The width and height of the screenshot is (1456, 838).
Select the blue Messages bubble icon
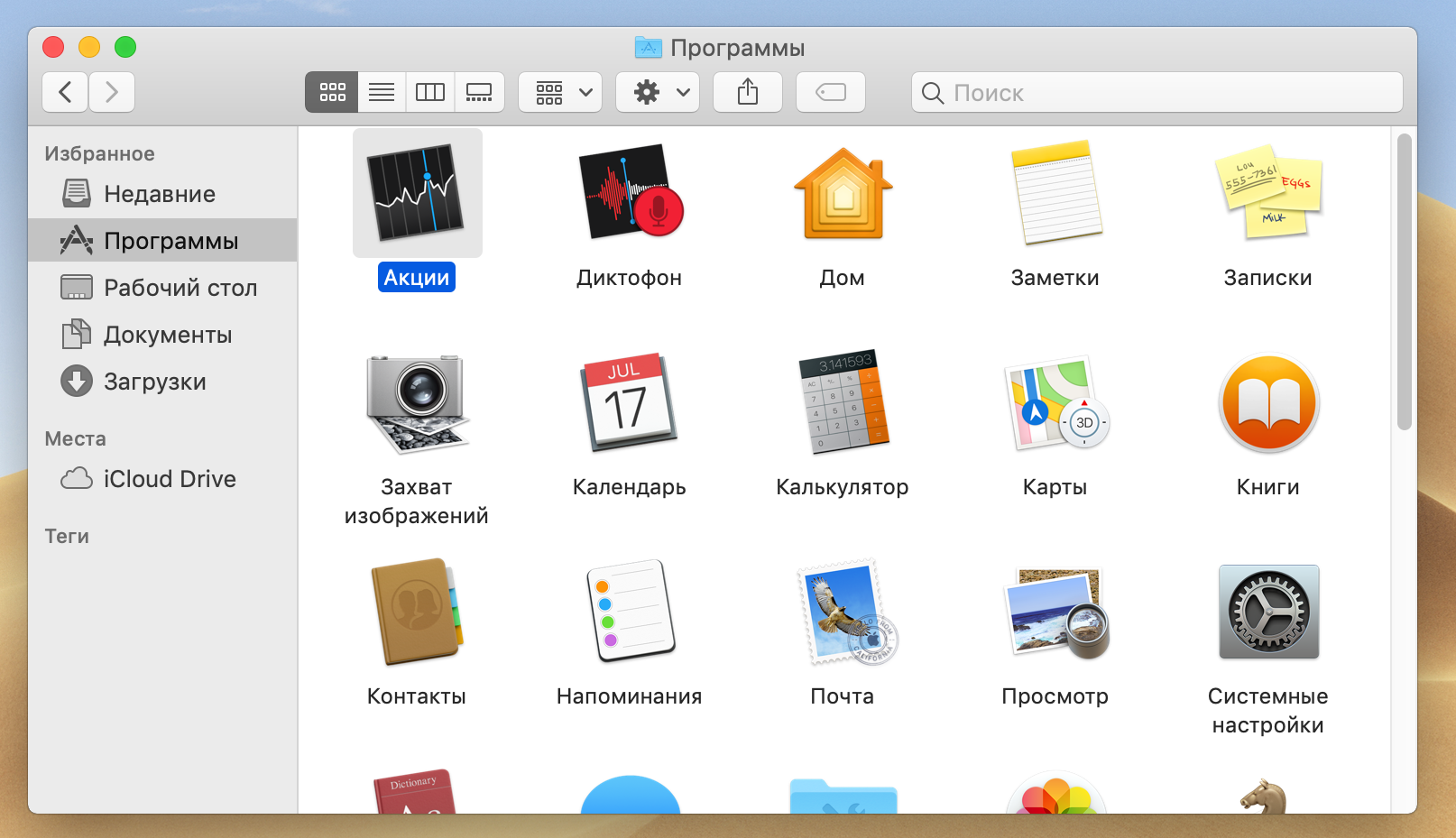point(630,794)
